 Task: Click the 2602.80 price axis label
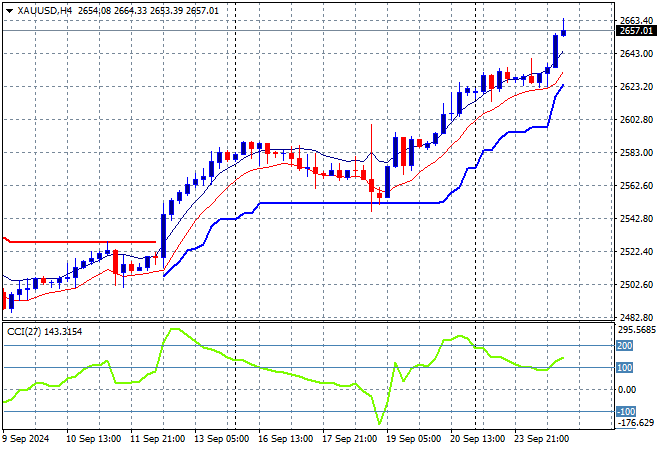tap(636, 120)
